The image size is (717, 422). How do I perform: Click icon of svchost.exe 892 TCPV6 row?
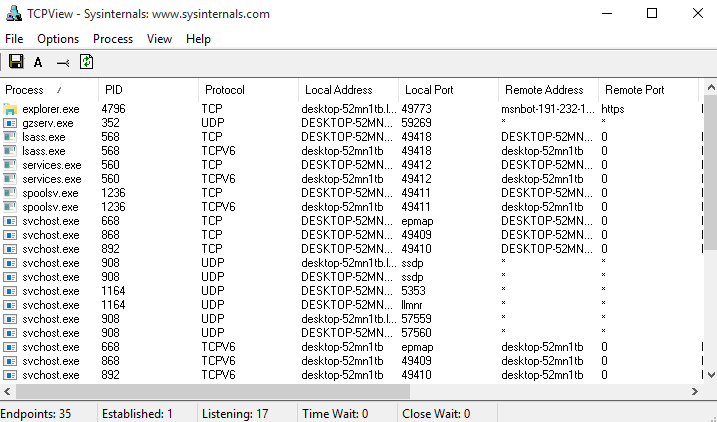coord(10,375)
